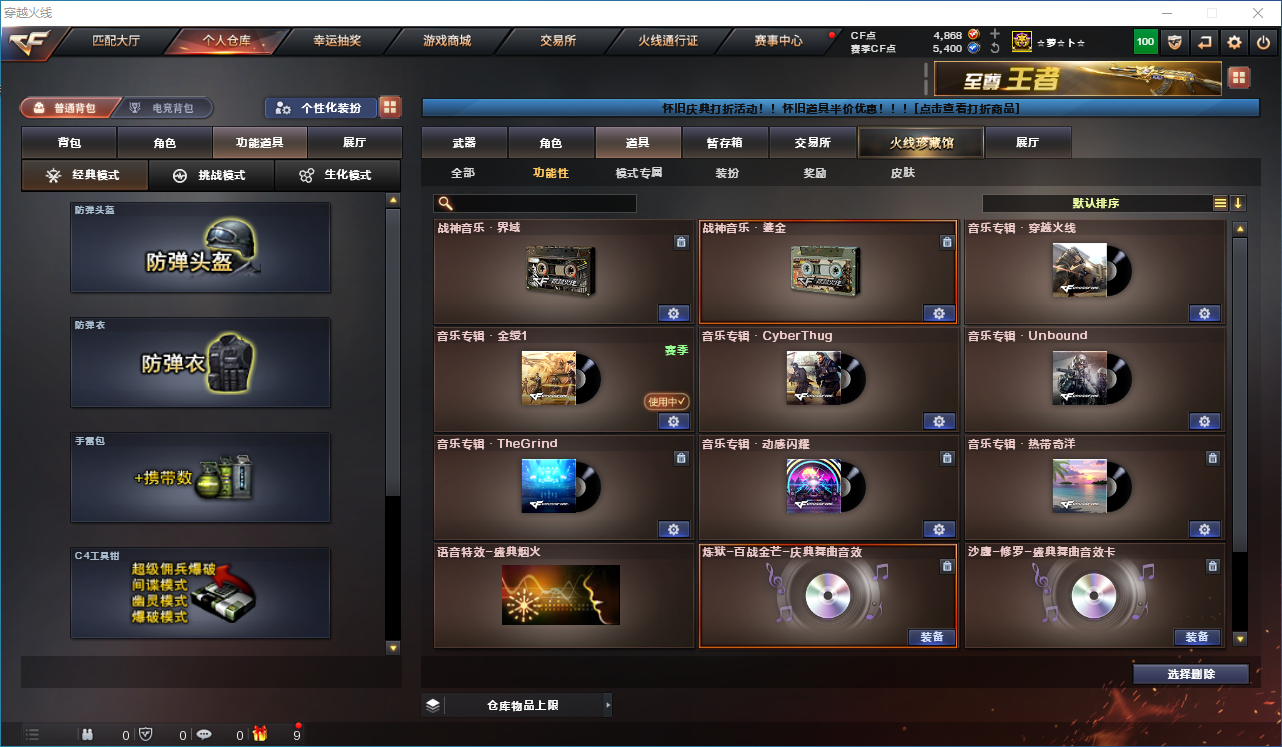Viewport: 1282px width, 747px height.
Task: Open settings gear for 音乐专辑·TheGrind
Action: pos(673,529)
